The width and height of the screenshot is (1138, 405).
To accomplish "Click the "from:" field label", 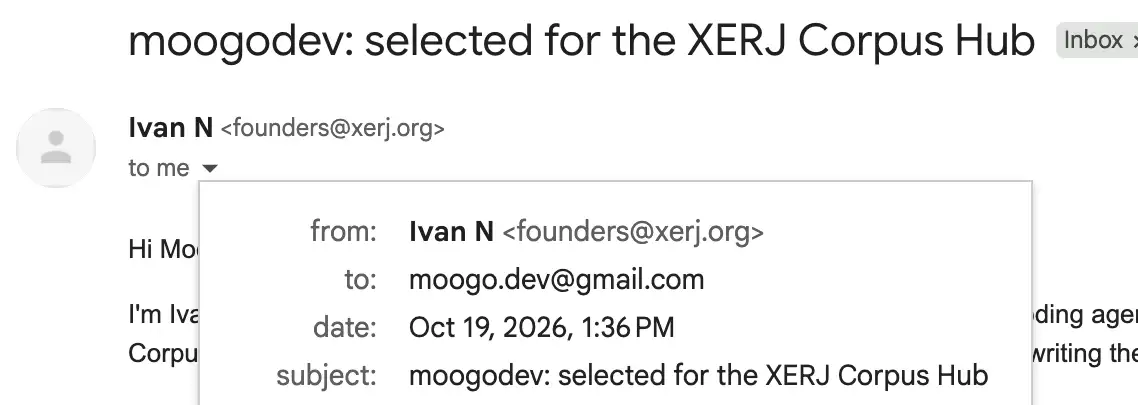I will point(344,232).
